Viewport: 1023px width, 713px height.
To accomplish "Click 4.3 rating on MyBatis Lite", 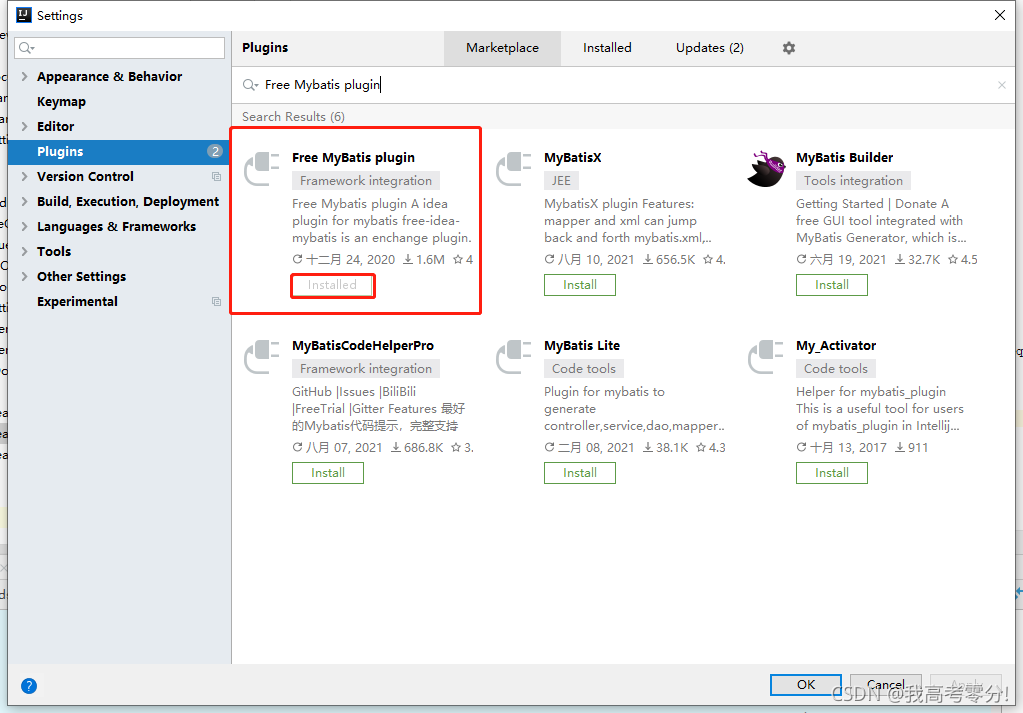I will point(710,448).
